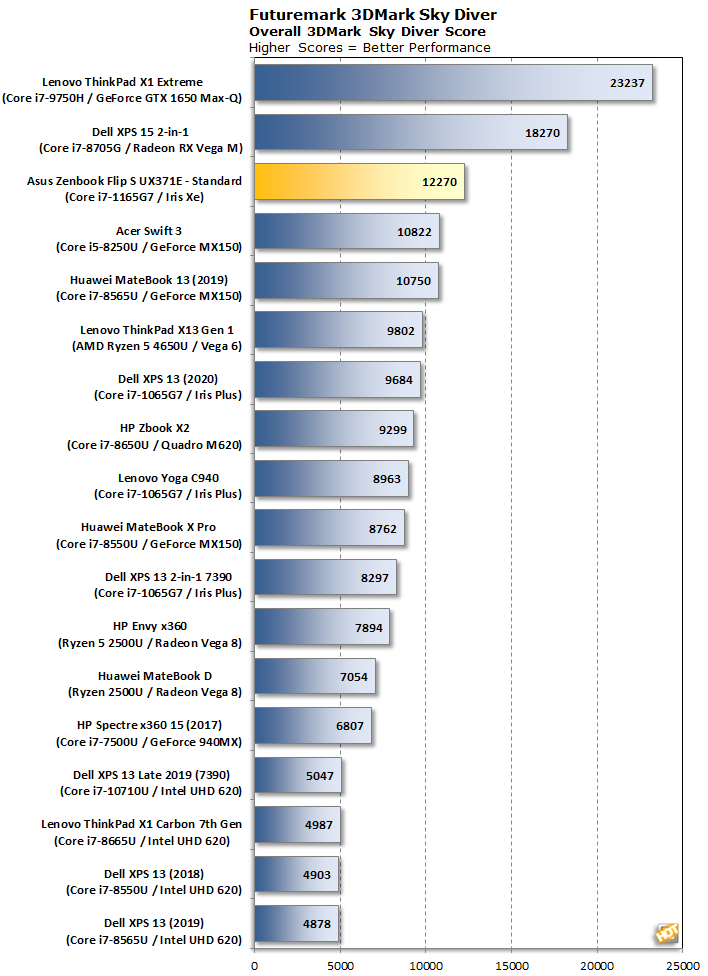708x976 pixels.
Task: Click the Lenovo Yoga C940 bar
Action: (331, 479)
